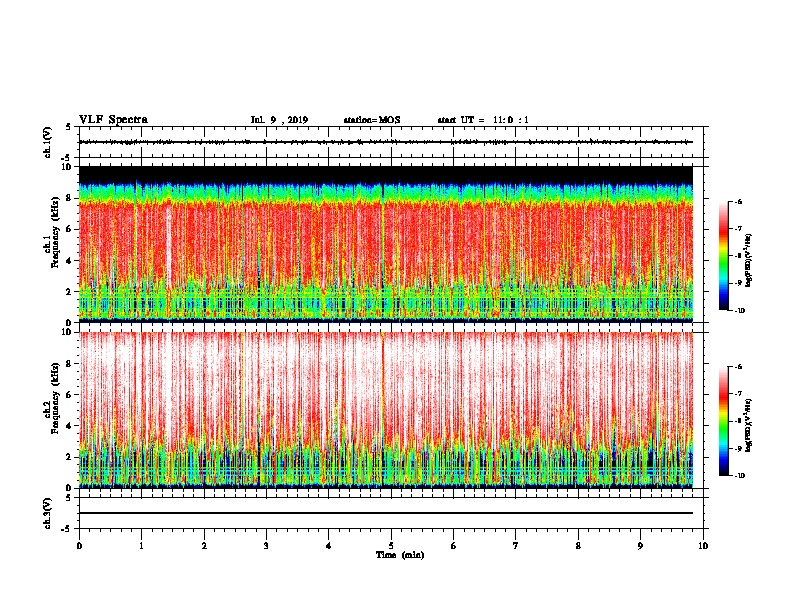This screenshot has height=612, width=792.
Task: Click inside the ch.1 spectrogram panel
Action: 386,244
